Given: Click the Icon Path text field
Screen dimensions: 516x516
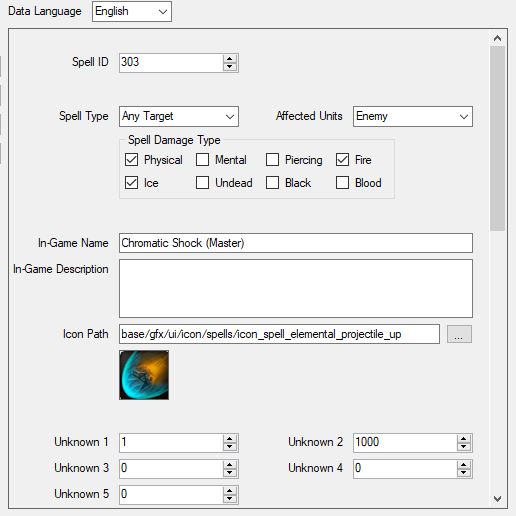Looking at the screenshot, I should point(279,334).
